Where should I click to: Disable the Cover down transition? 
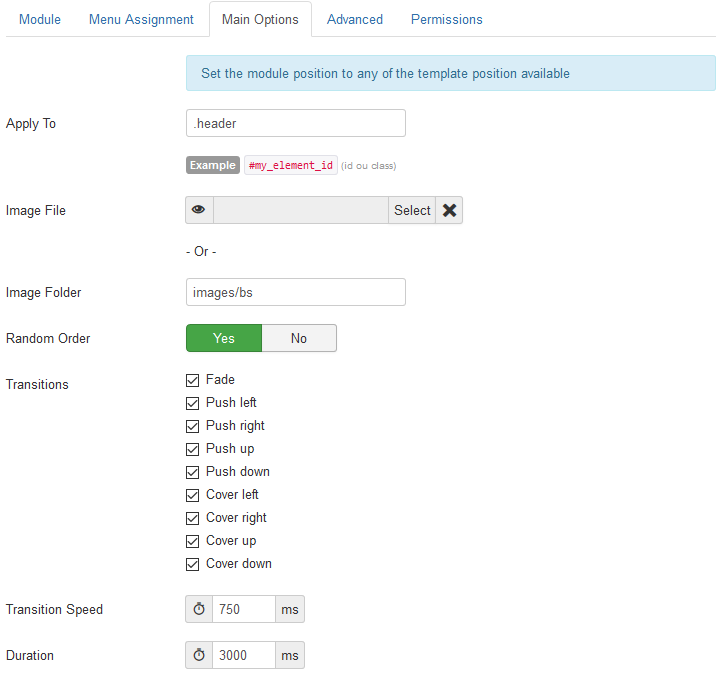[193, 564]
